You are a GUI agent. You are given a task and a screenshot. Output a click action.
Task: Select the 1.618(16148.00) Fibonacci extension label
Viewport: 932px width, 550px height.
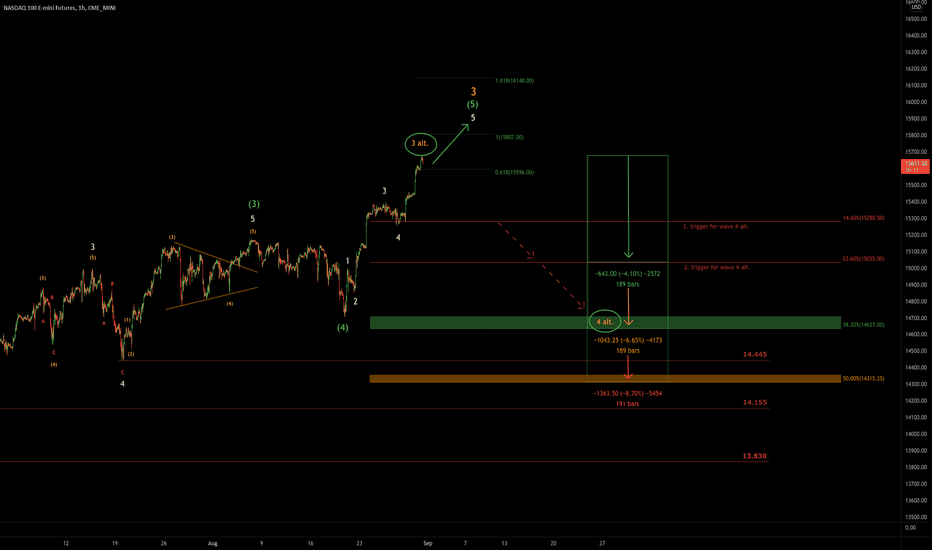514,80
